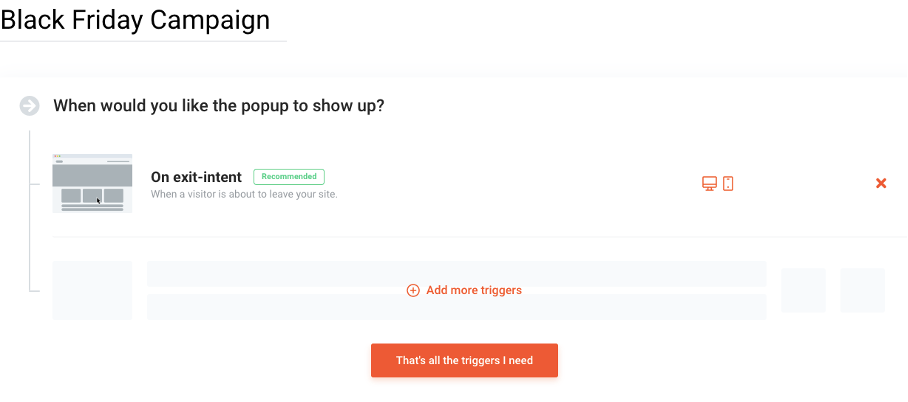
Task: Click the upper placeholder bar behind Add more triggers
Action: (456, 273)
